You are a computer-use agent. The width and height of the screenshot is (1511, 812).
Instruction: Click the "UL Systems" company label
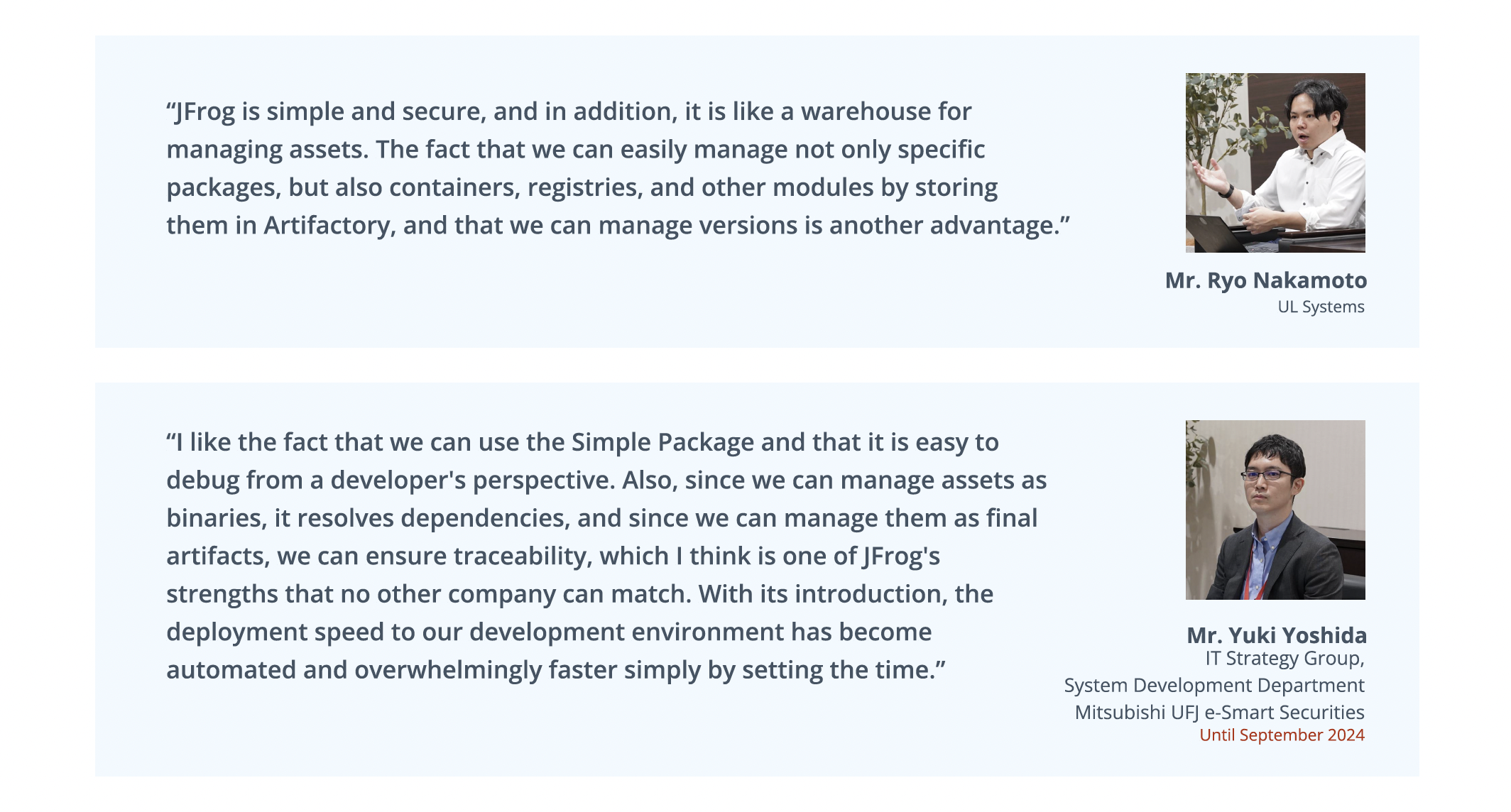1321,307
